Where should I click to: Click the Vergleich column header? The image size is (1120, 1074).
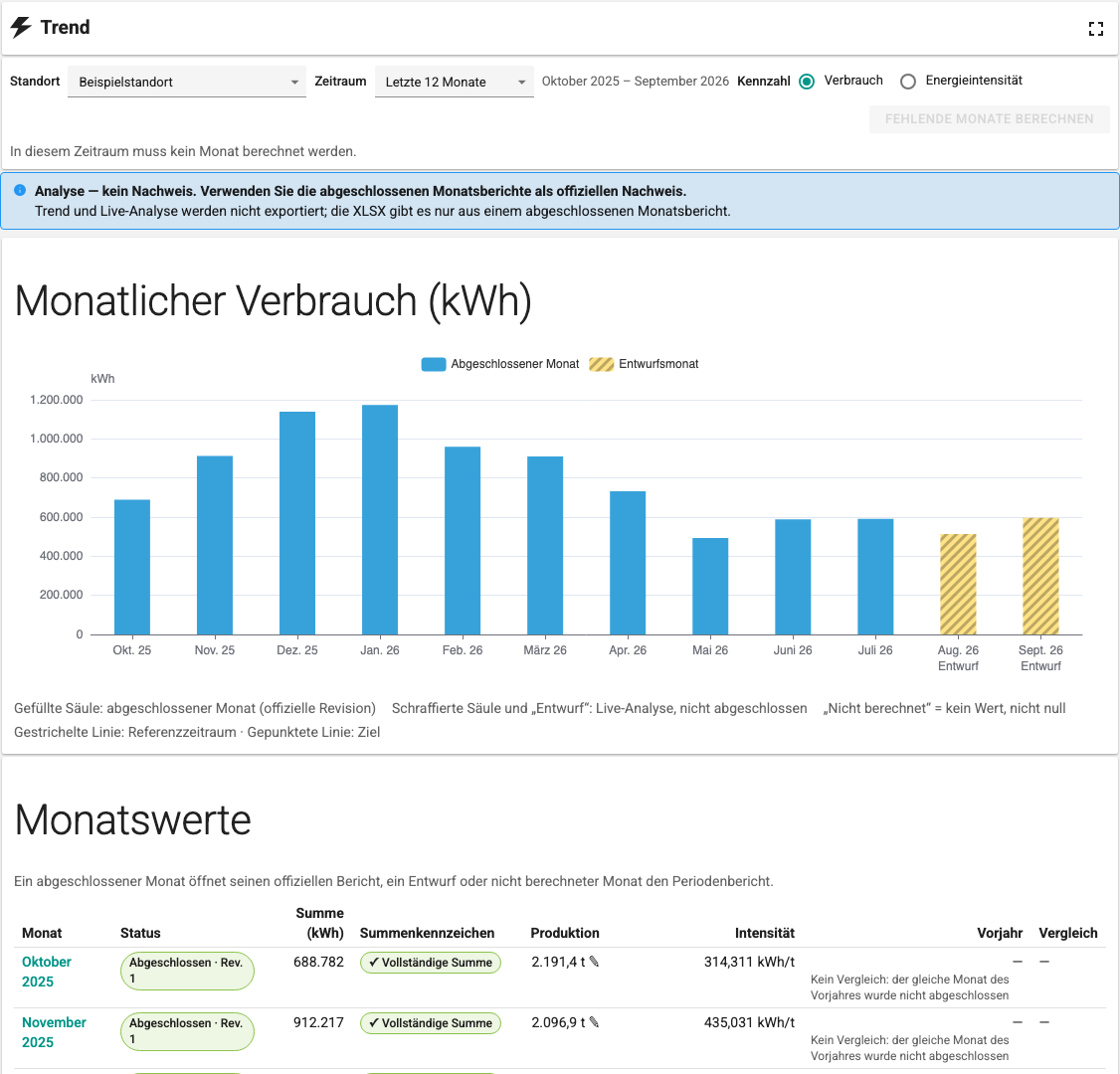pyautogui.click(x=1068, y=933)
